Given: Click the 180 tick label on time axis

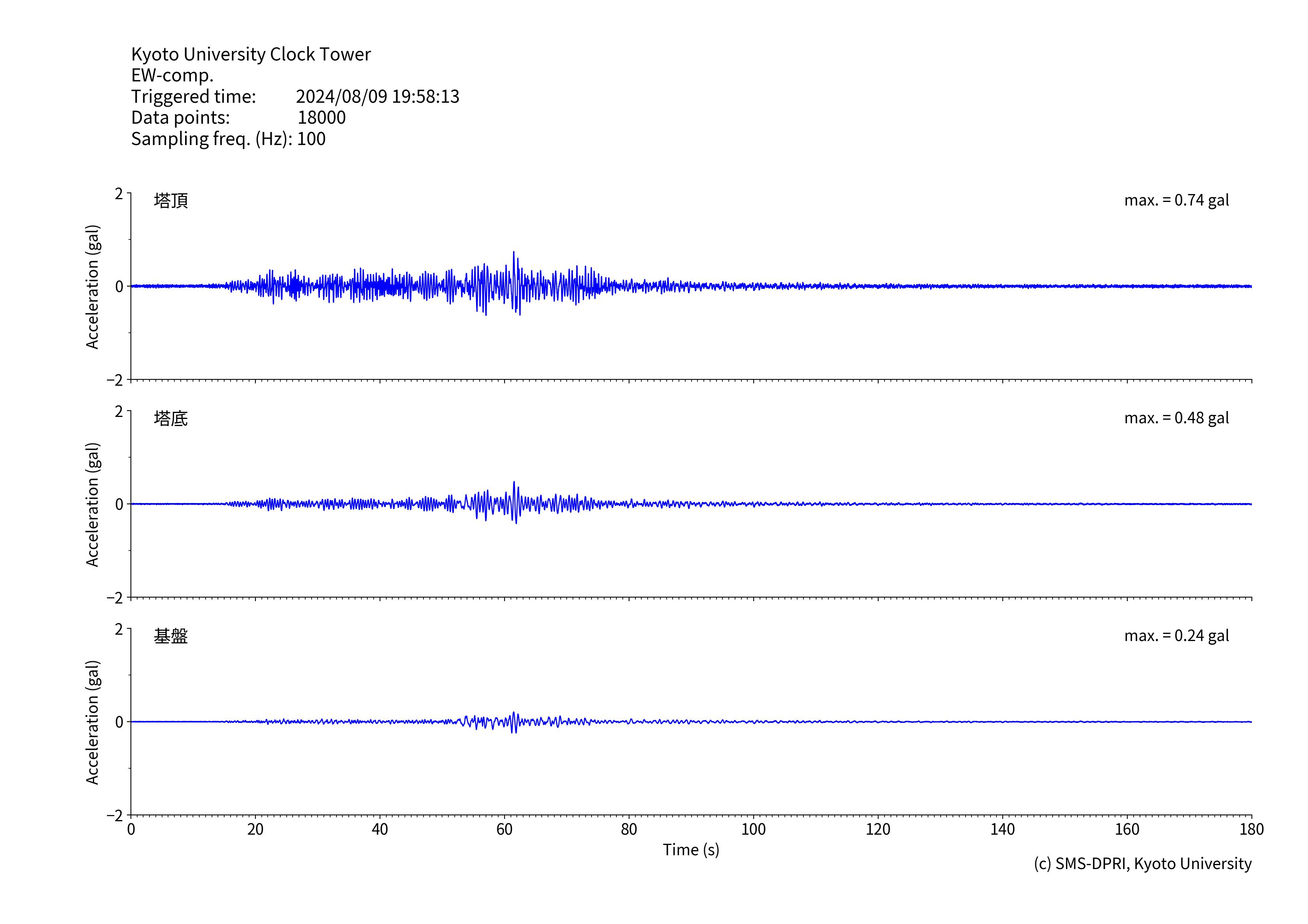Looking at the screenshot, I should pos(1251,830).
